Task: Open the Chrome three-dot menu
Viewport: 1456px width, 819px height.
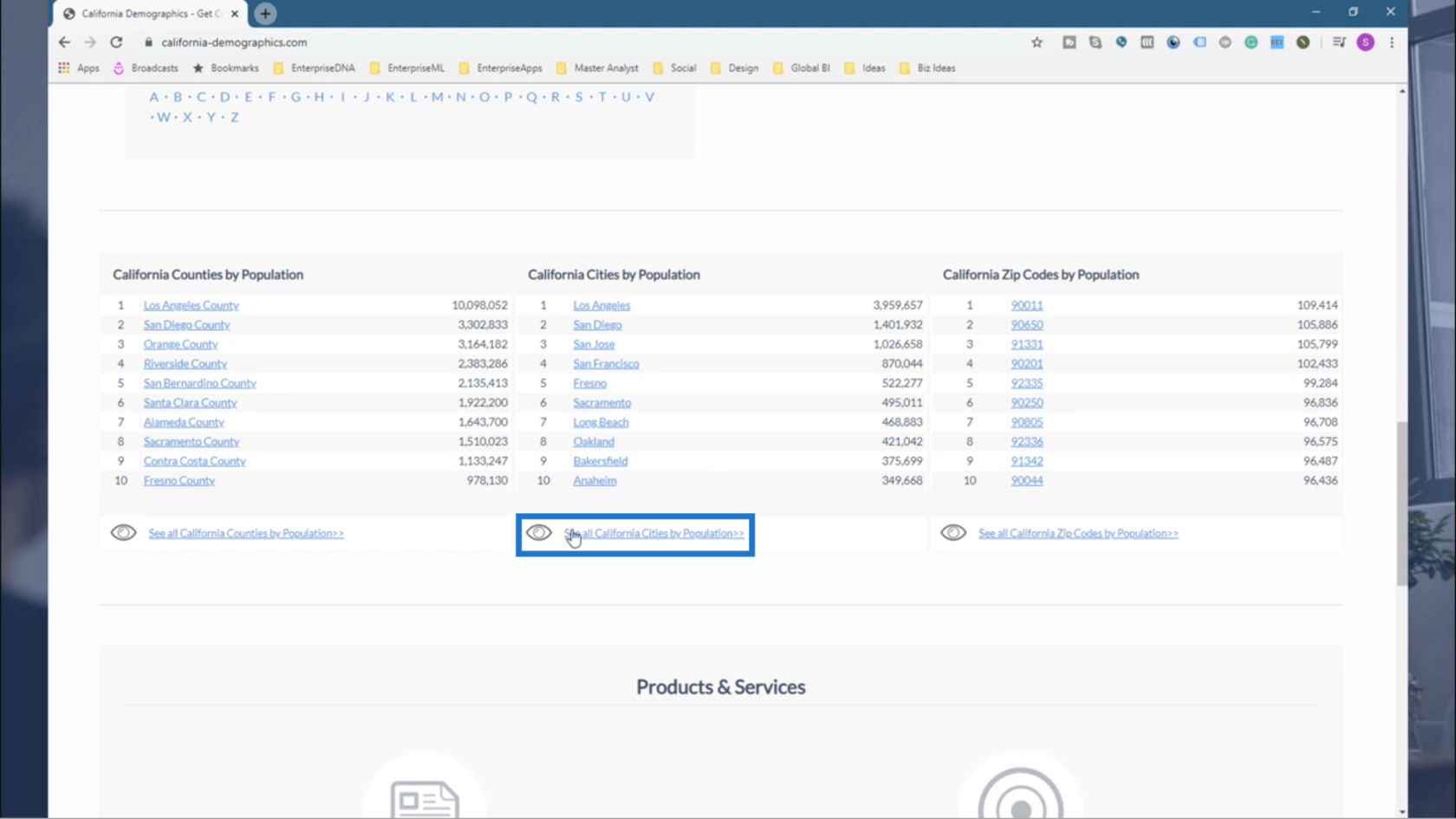Action: (x=1392, y=42)
